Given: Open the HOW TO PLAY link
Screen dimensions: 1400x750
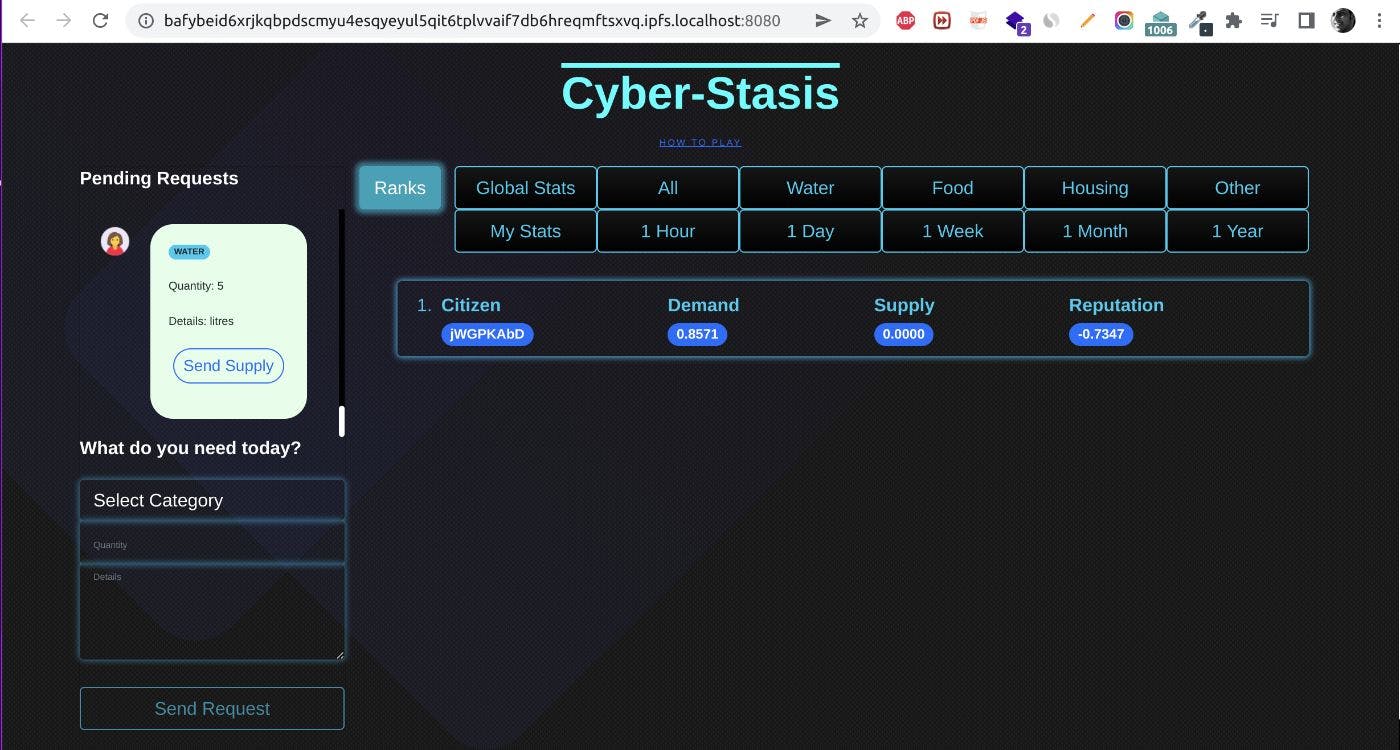Looking at the screenshot, I should (x=699, y=141).
